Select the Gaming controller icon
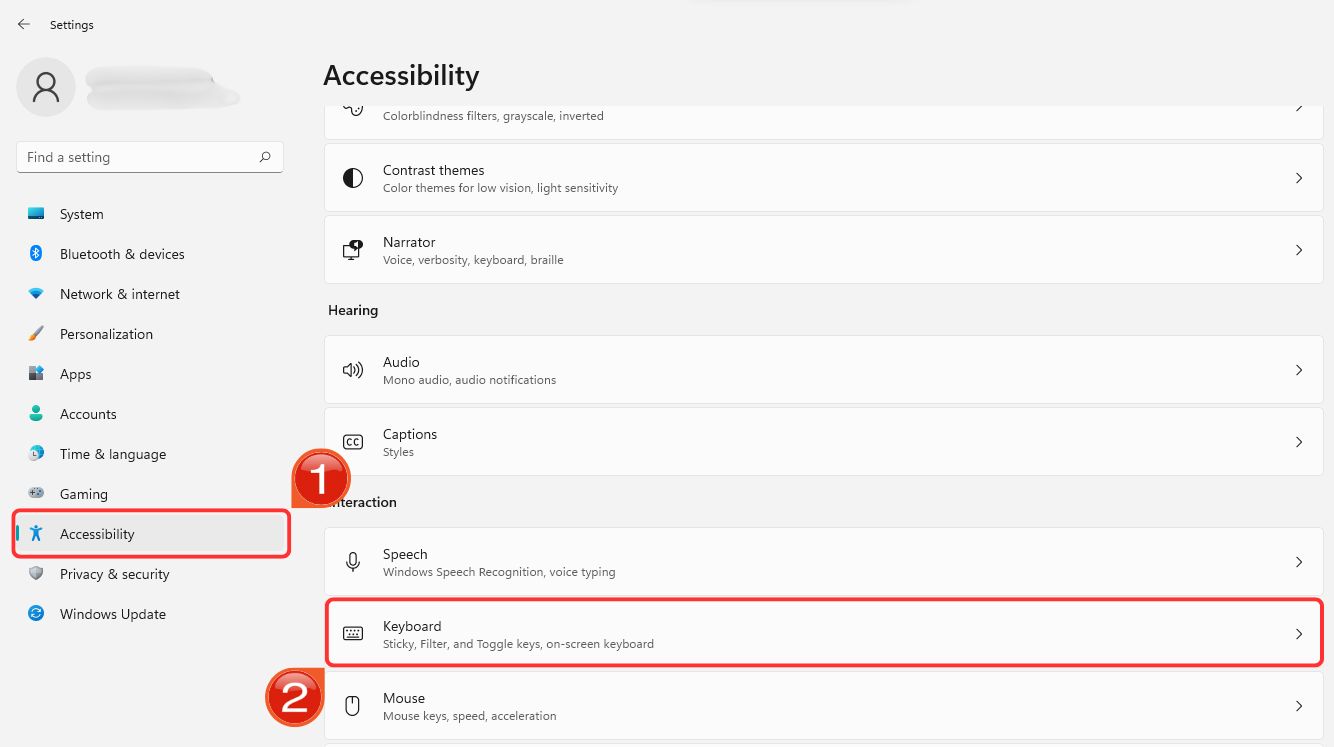1334x747 pixels. pyautogui.click(x=36, y=493)
